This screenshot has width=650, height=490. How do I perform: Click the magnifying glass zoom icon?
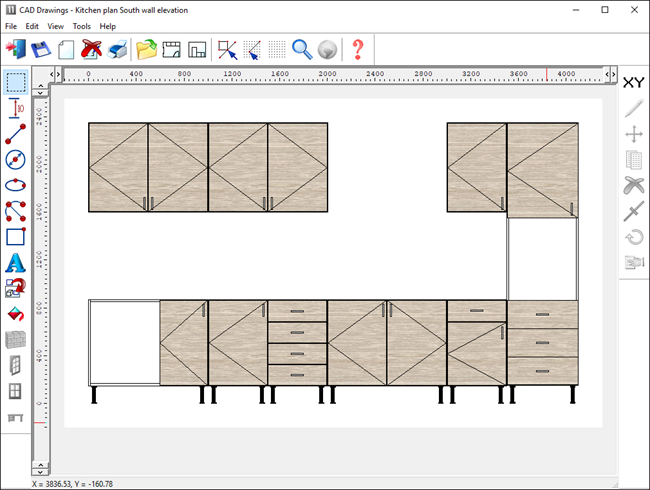pyautogui.click(x=301, y=49)
